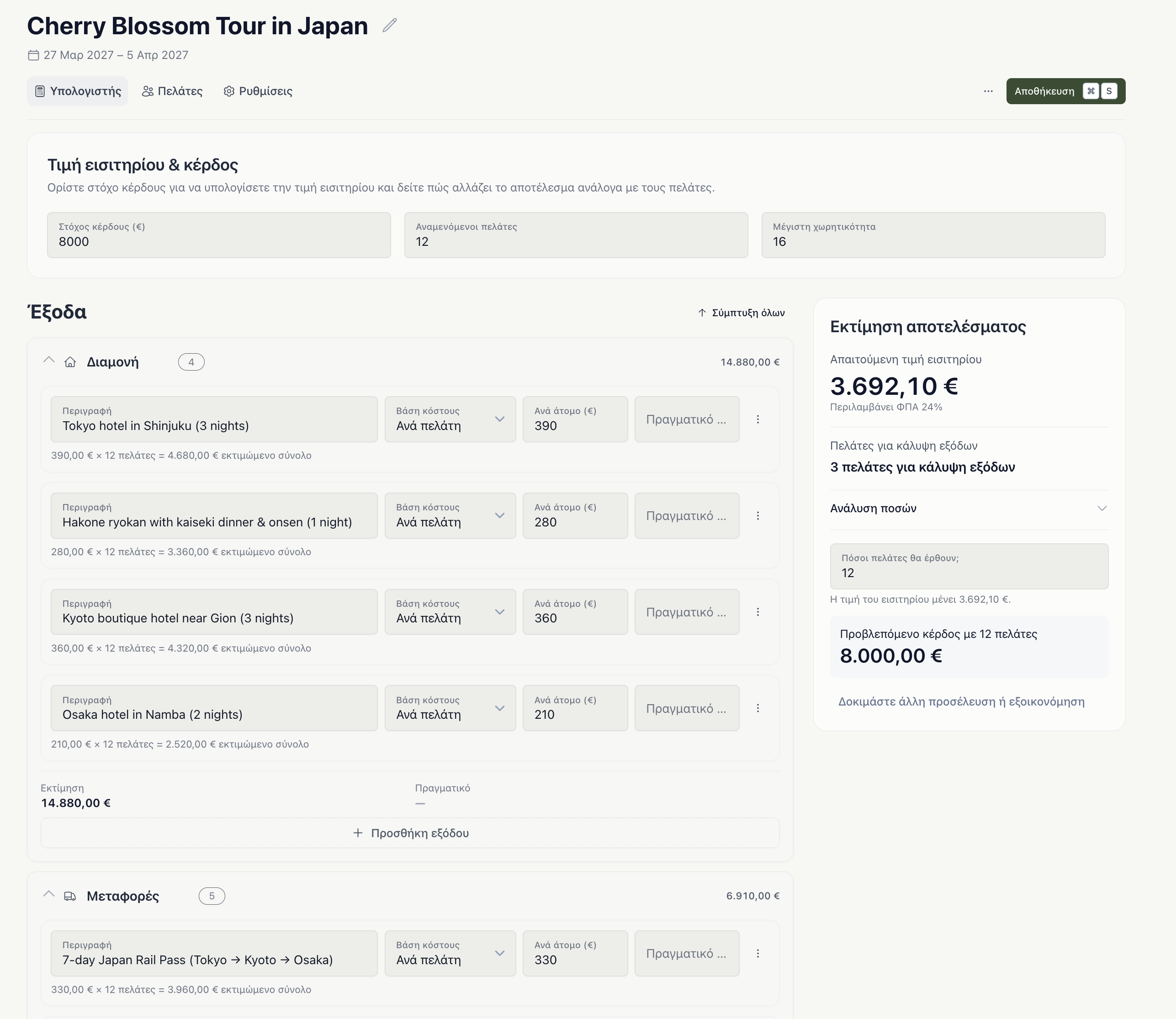Click the house icon in Διαμονή header
The width and height of the screenshot is (1176, 1019).
pos(70,362)
